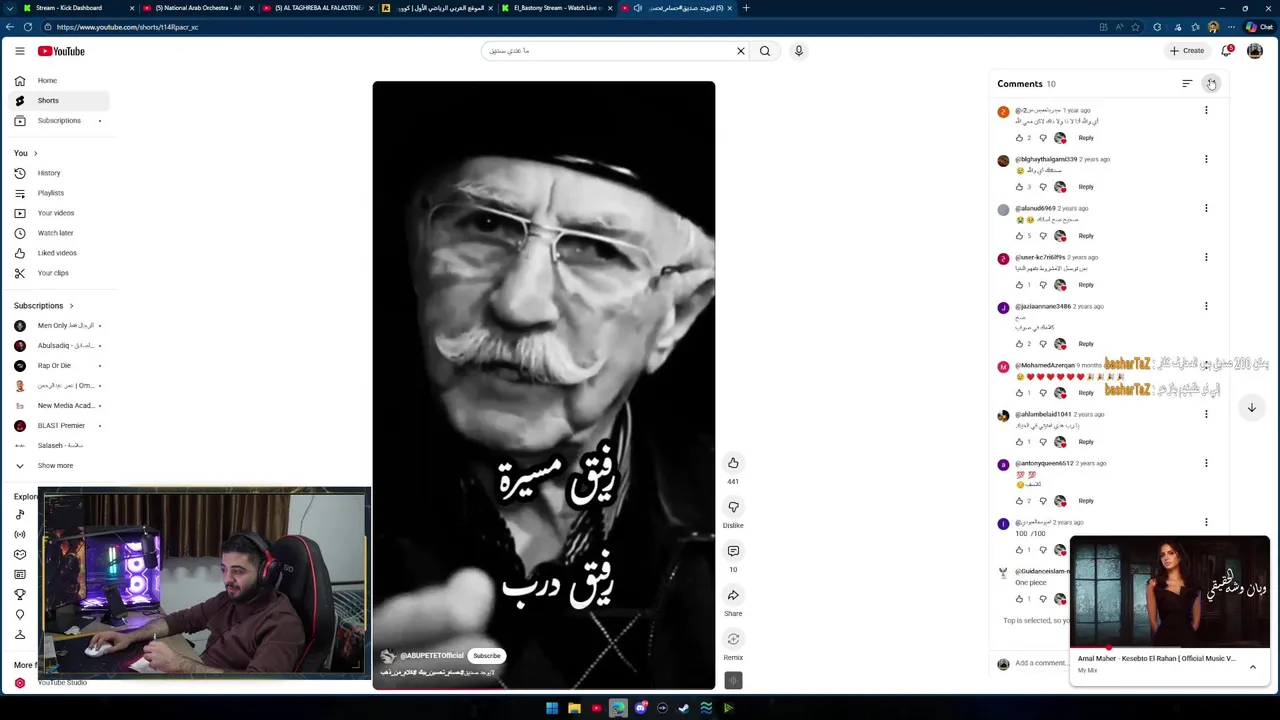This screenshot has height=720, width=1280.
Task: Open @MohamedAzerqan's channel link
Action: [1044, 366]
